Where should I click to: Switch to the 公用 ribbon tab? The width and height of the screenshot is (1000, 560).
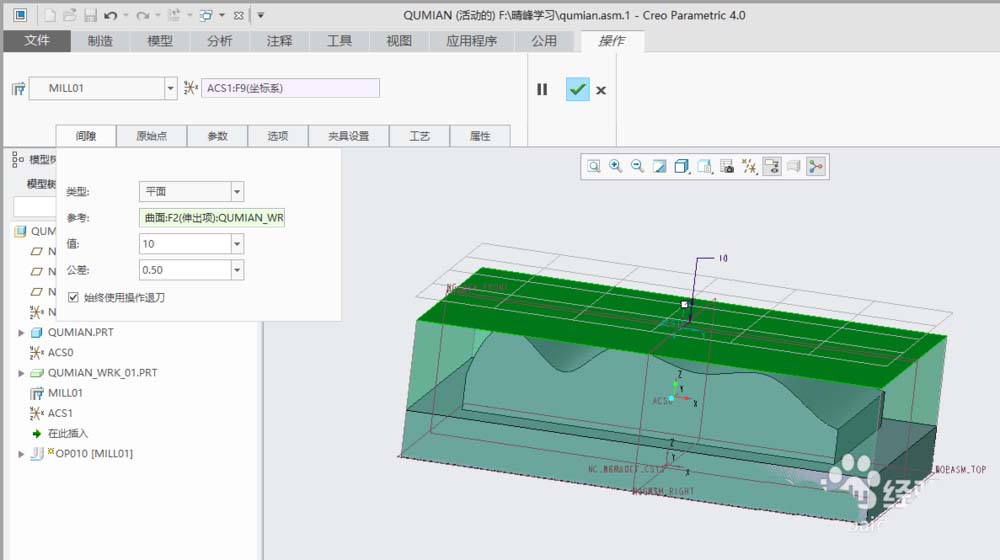point(544,41)
